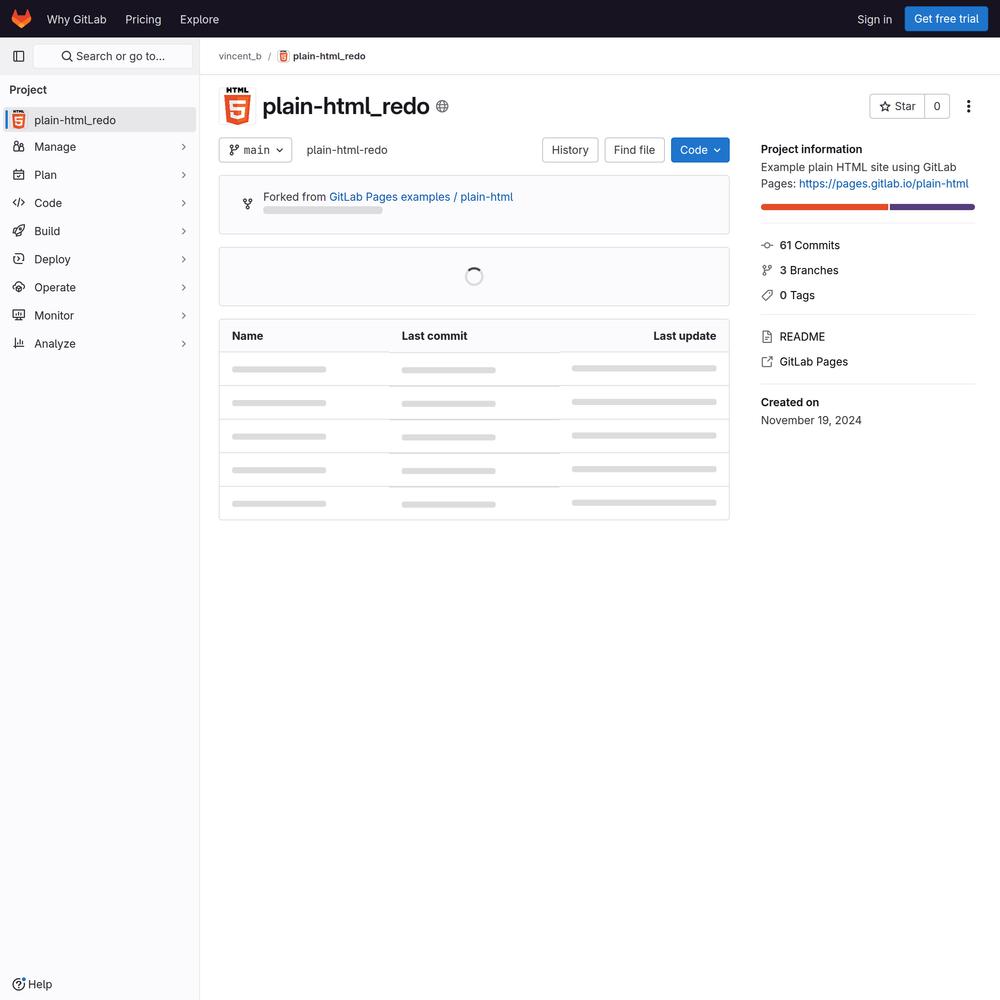Image resolution: width=1000 pixels, height=1000 pixels.
Task: Open the Deploy menu label
Action: click(52, 259)
